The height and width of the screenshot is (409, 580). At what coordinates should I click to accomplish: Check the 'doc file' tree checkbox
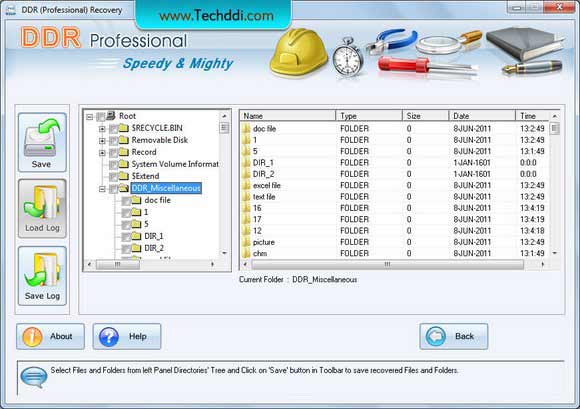click(x=127, y=201)
